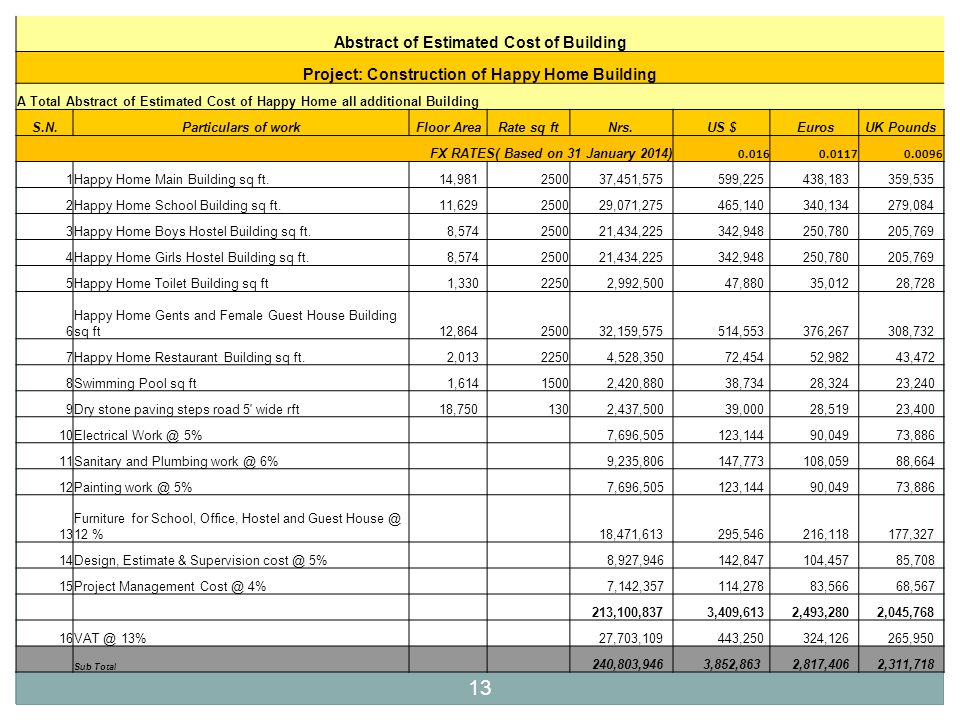Click Nrs. value 37,451,575

tap(631, 179)
